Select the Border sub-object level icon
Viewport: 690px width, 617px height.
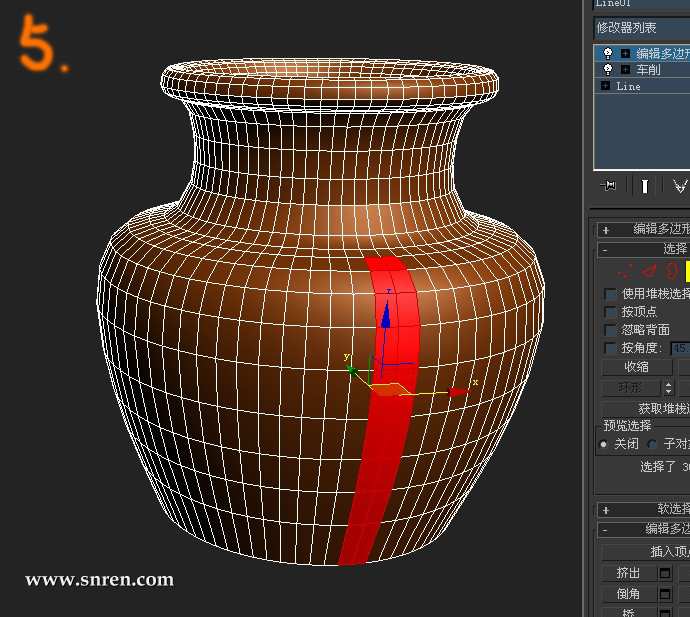[x=671, y=271]
